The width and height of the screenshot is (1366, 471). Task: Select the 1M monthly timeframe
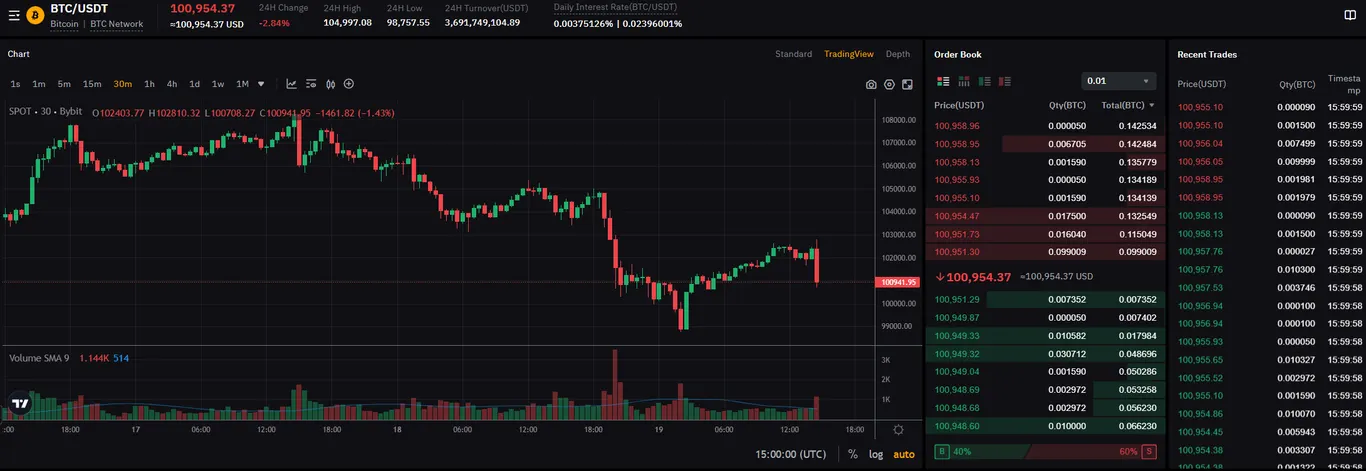(x=243, y=84)
